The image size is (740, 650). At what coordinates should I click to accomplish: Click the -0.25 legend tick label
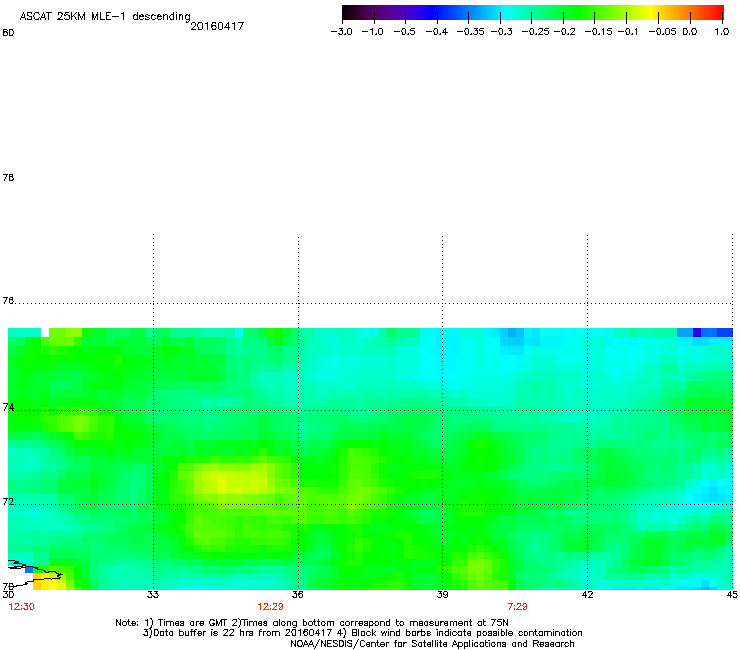[535, 32]
